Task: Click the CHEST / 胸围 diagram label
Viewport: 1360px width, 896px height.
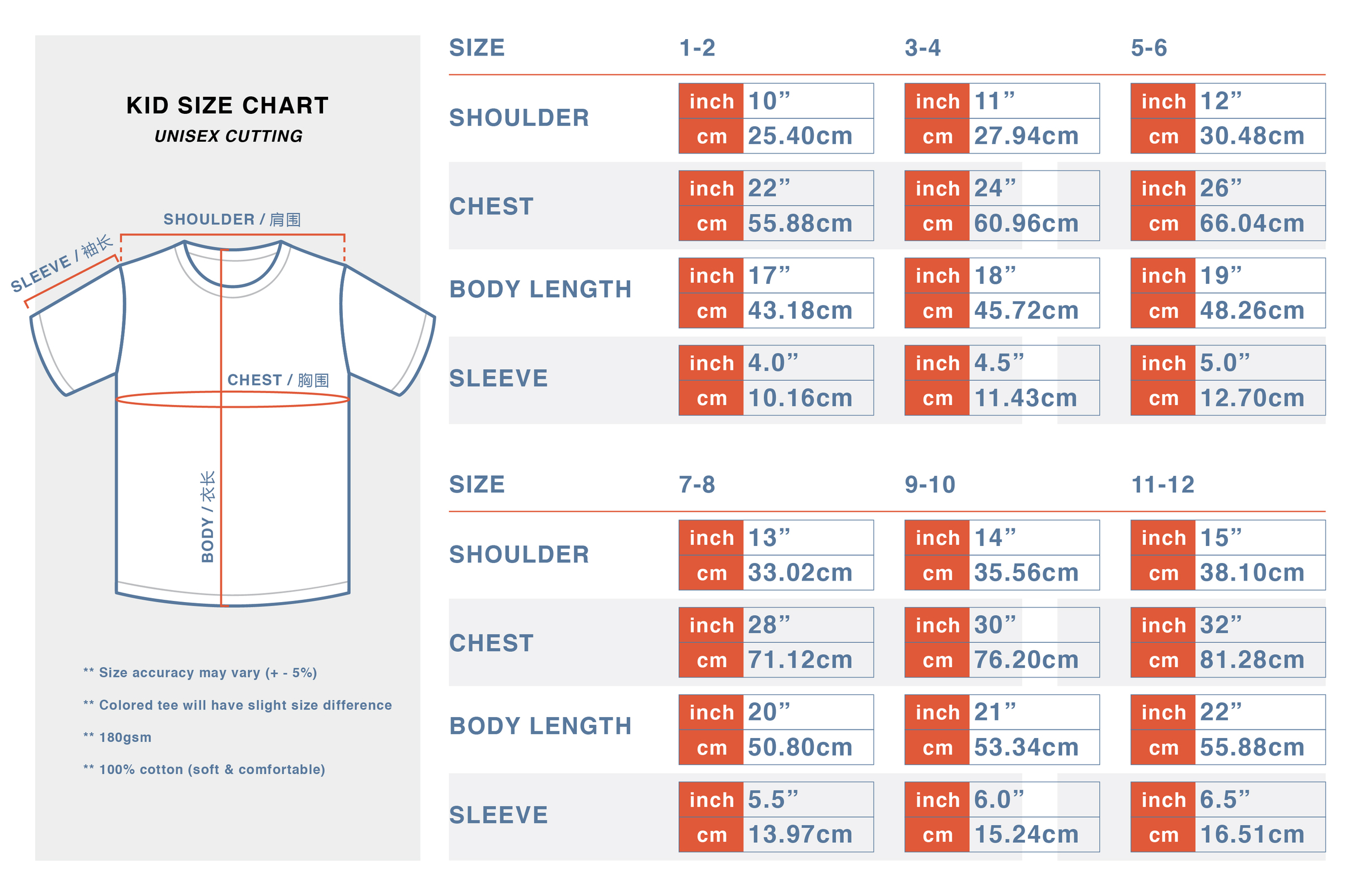Action: coord(278,380)
